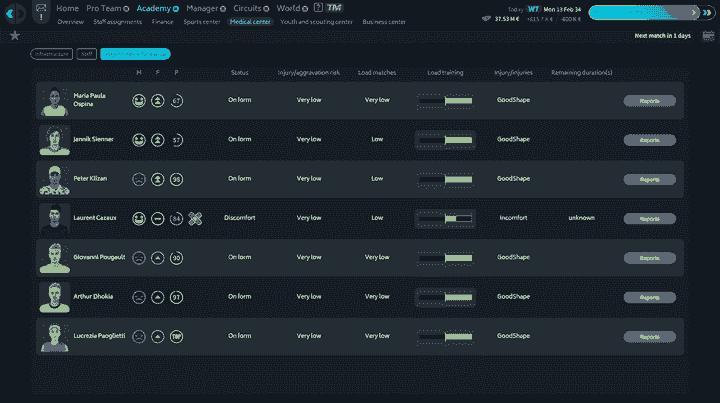
Task: Open report for Laurent Cazaux
Action: (x=649, y=218)
